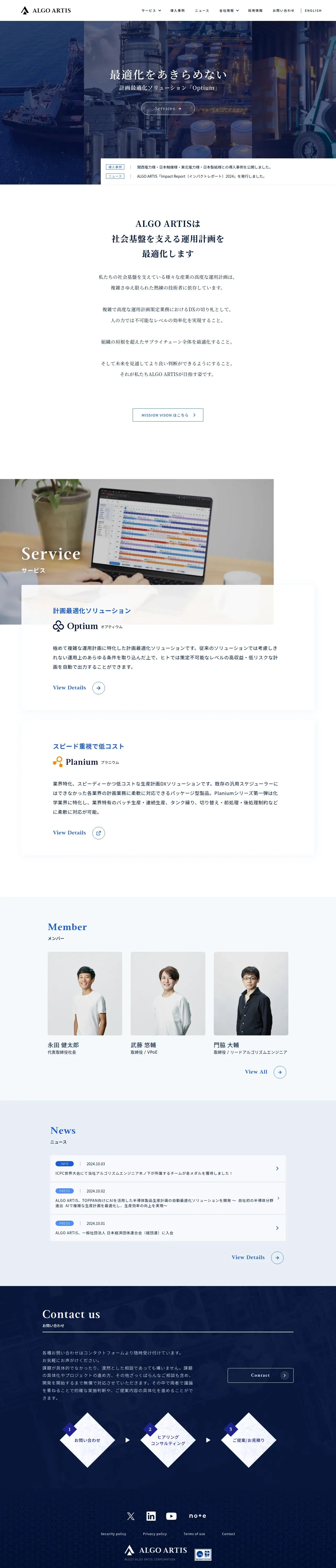Open 導入事例 in the top navigation
Screen dimensions: 336x1568
coord(177,10)
